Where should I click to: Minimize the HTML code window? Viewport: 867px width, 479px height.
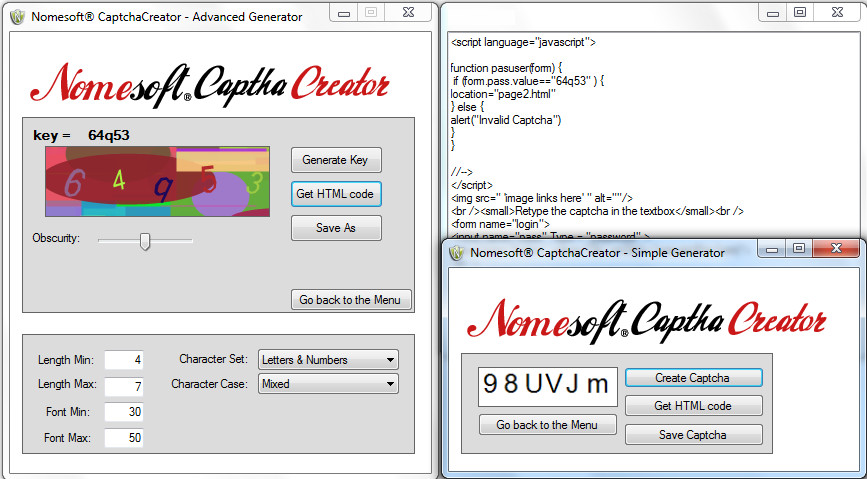point(772,12)
